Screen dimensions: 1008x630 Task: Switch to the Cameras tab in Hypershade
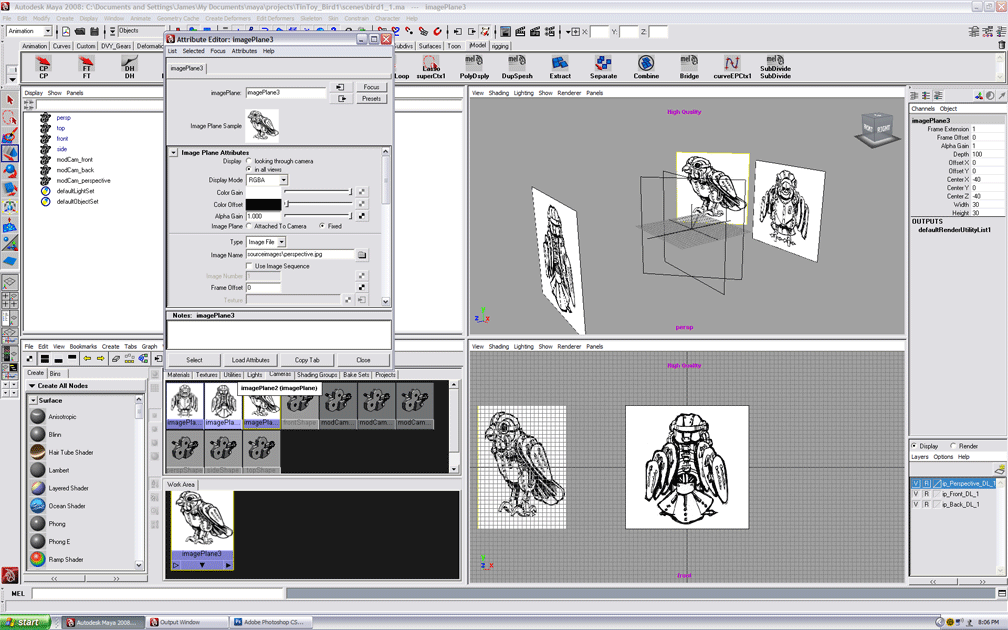tap(280, 374)
